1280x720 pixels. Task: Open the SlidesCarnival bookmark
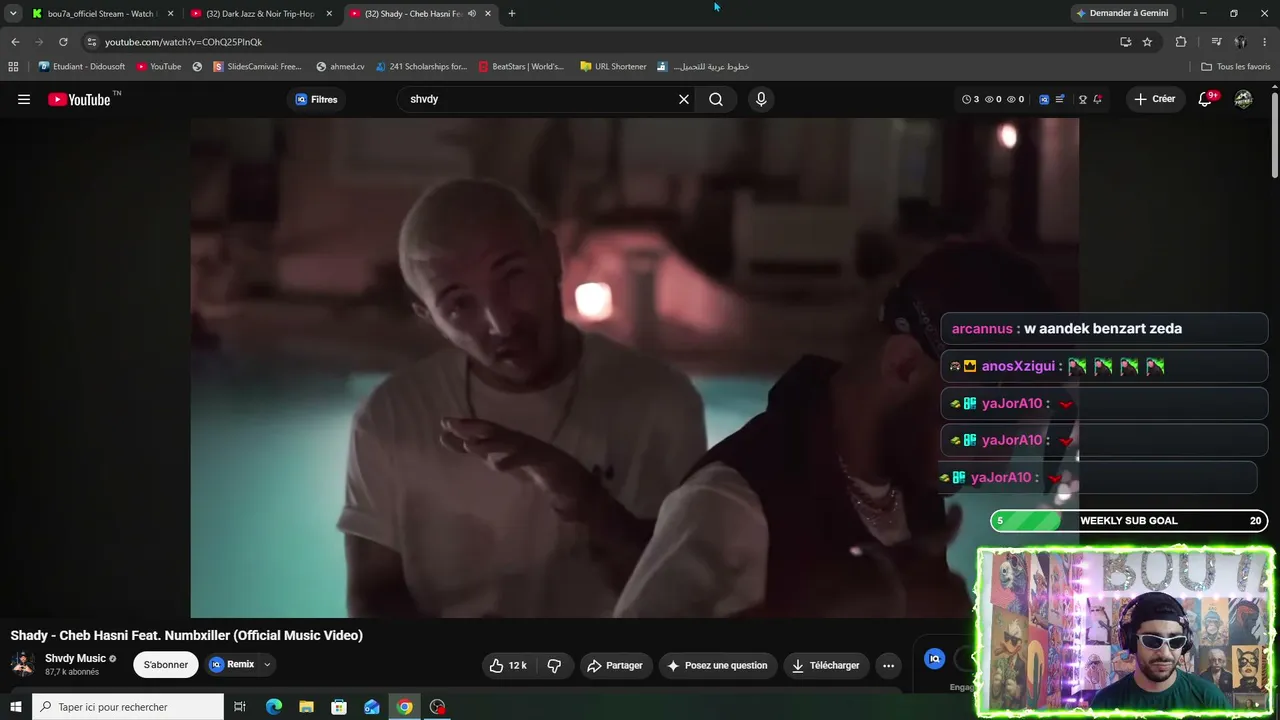(x=257, y=67)
